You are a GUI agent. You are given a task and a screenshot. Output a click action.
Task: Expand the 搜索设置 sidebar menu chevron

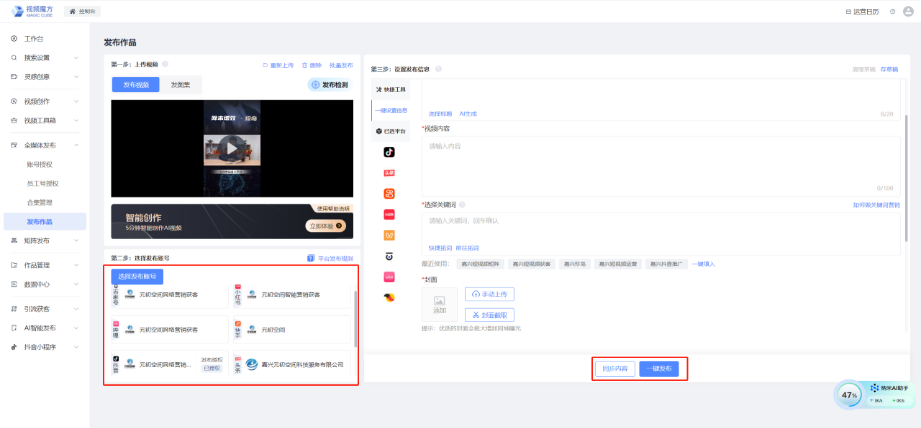tap(76, 58)
